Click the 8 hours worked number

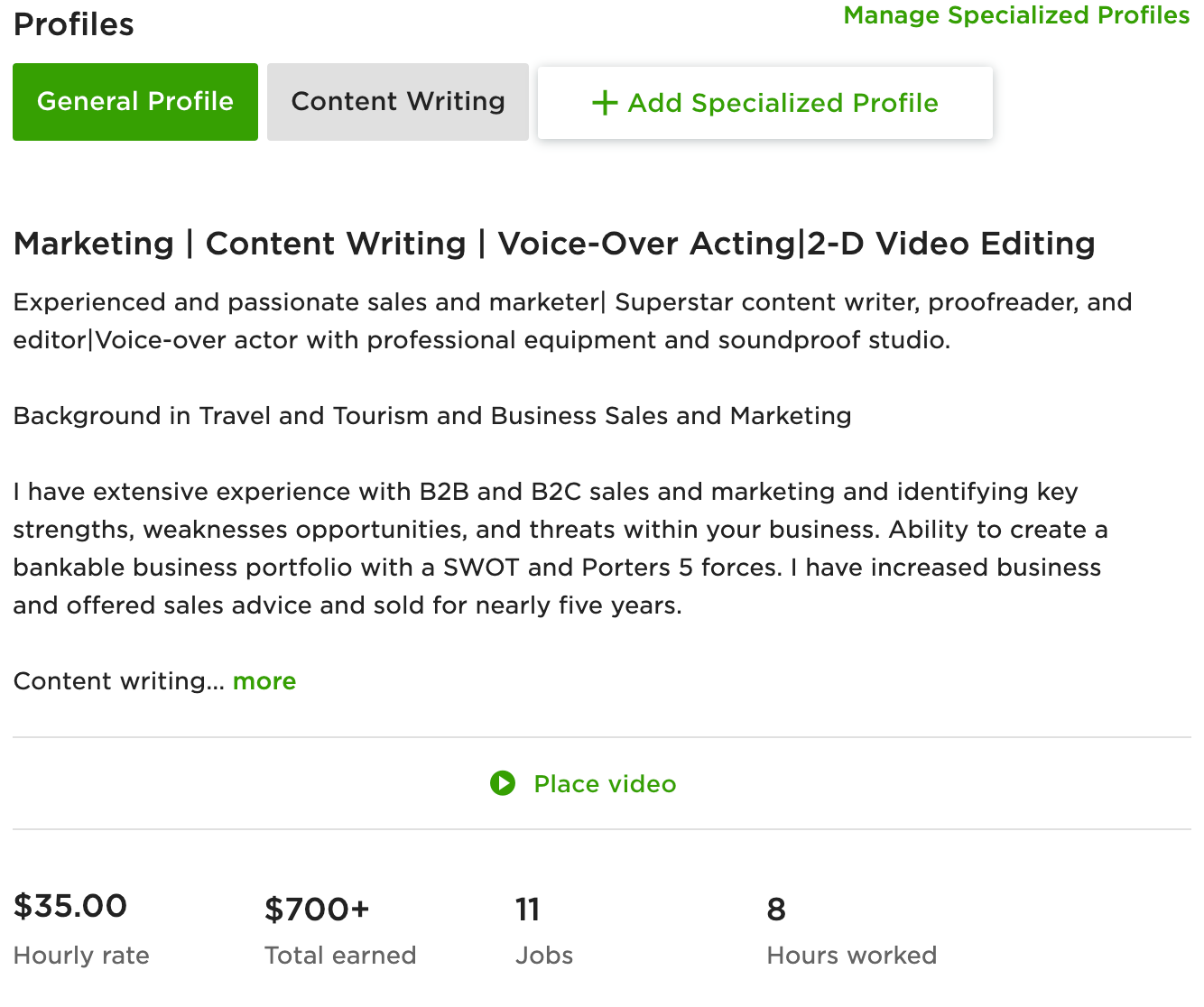coord(776,910)
